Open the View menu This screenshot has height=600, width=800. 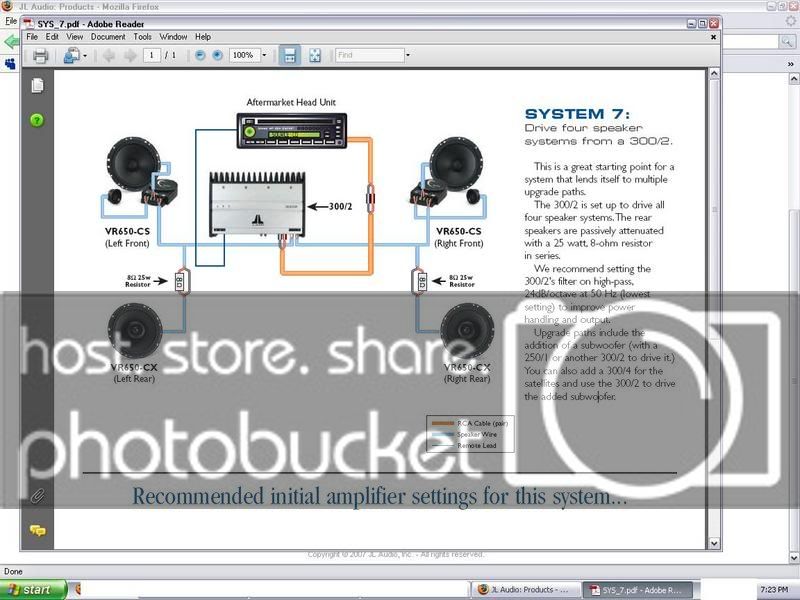[x=74, y=37]
